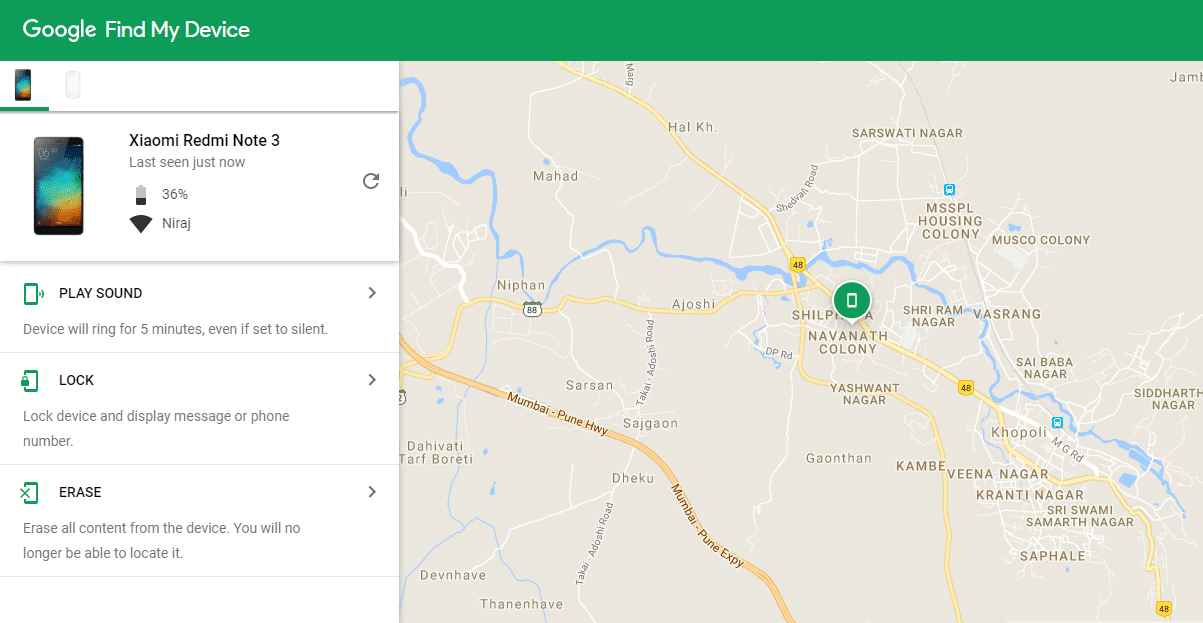Choose LOCK action
Viewport: 1203px width, 623px height.
coord(77,380)
